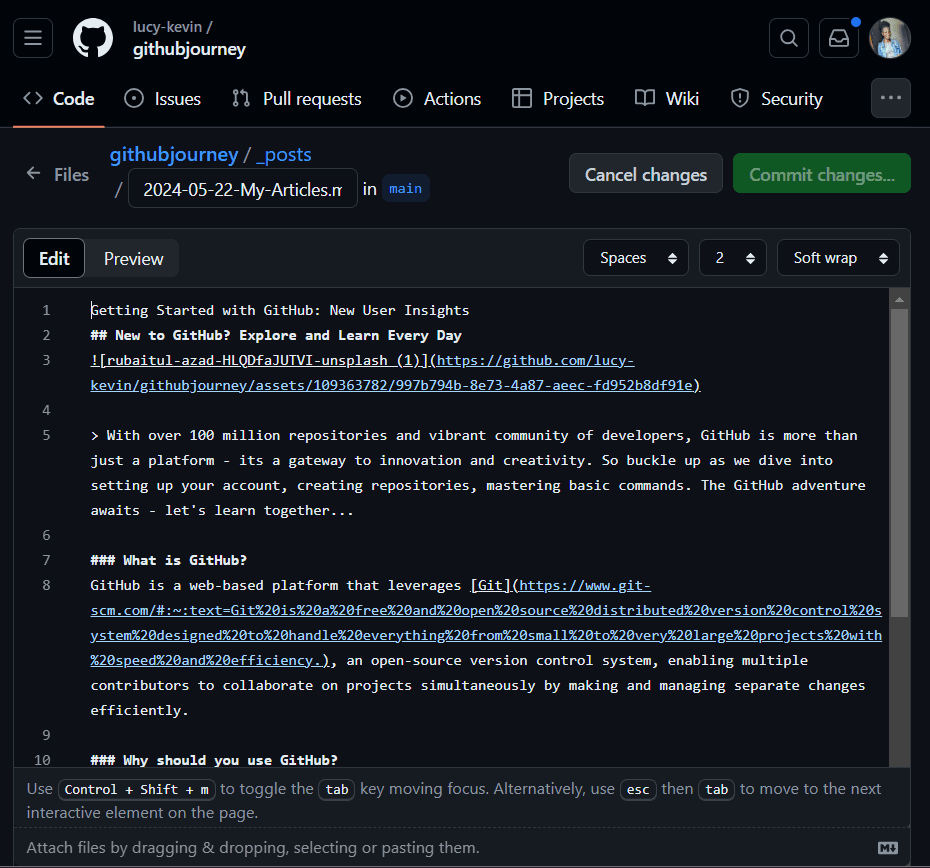930x868 pixels.
Task: Open githubjourney breadcrumb link
Action: tap(174, 154)
